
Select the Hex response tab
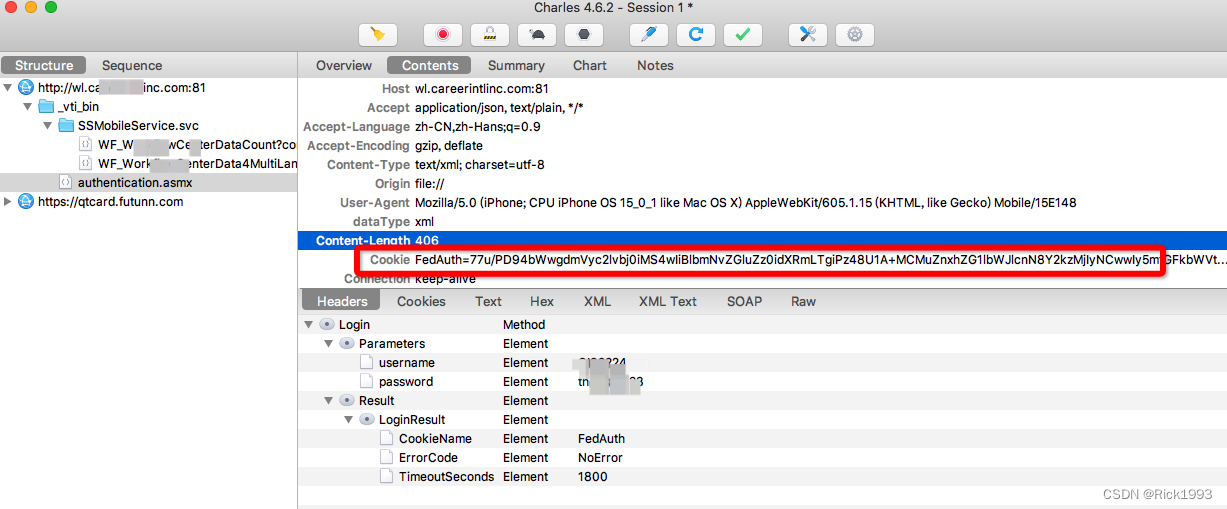(542, 301)
